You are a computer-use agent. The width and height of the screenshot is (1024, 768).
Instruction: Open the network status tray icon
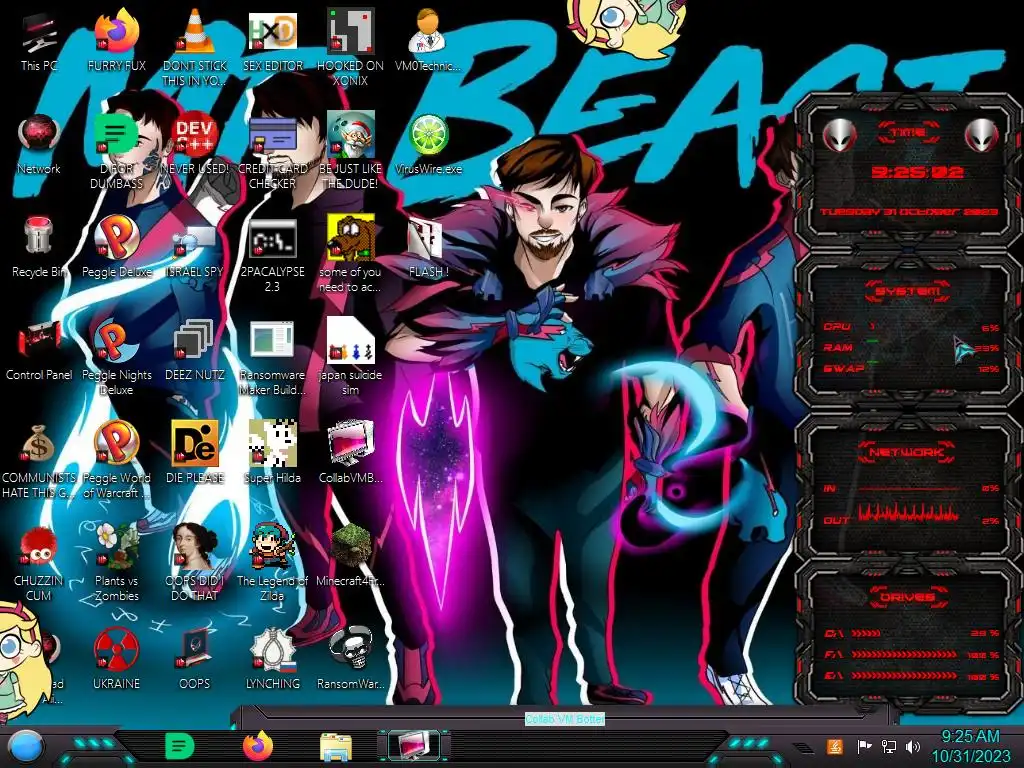889,746
